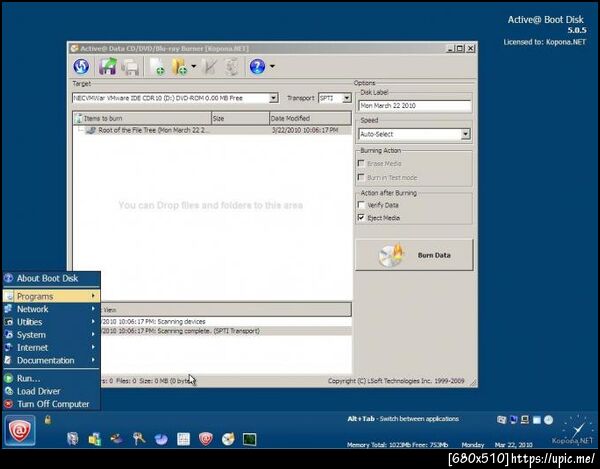The height and width of the screenshot is (469, 600).
Task: Open the Internet submenu
Action: [51, 348]
